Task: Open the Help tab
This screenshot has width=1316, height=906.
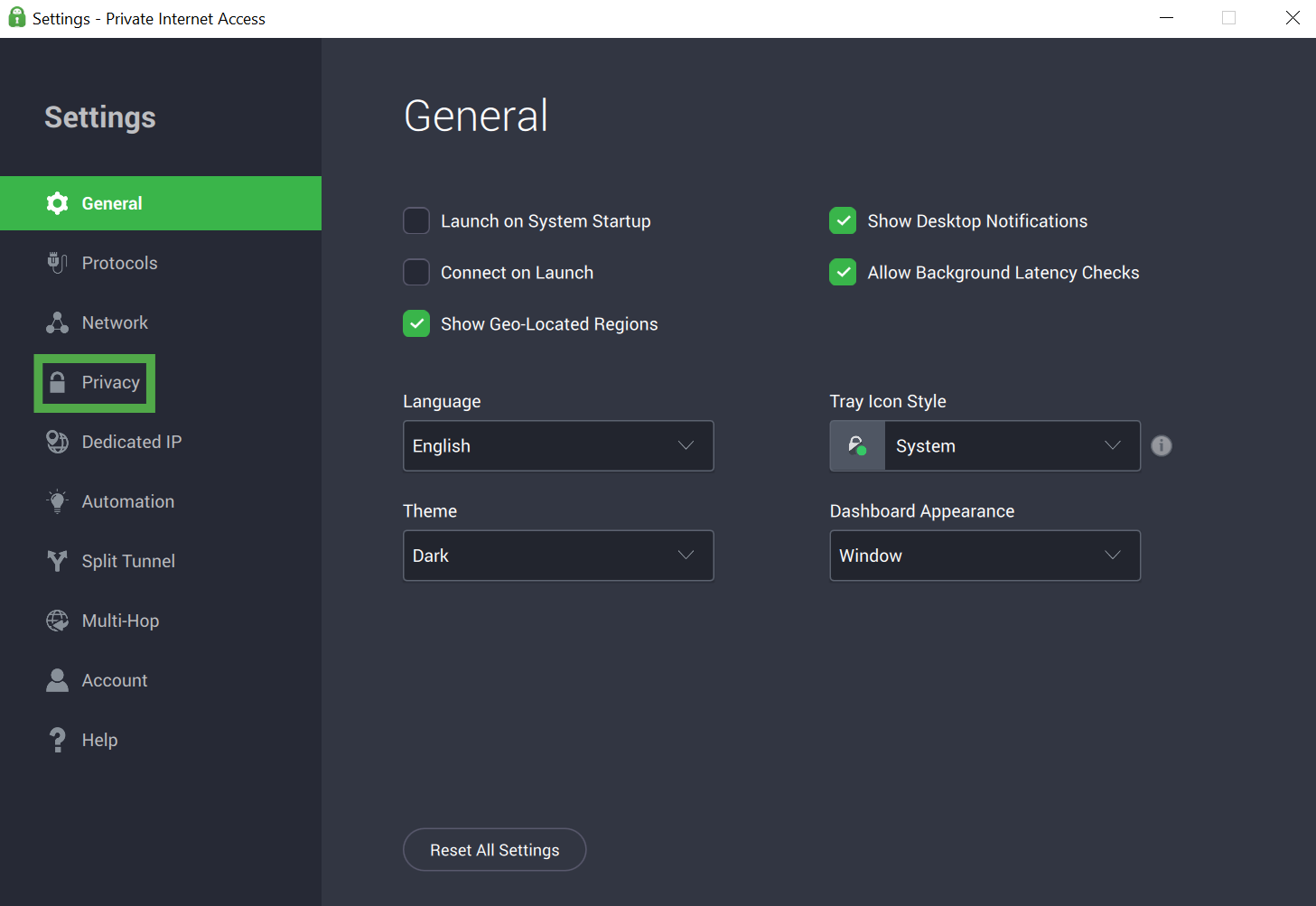Action: click(161, 740)
